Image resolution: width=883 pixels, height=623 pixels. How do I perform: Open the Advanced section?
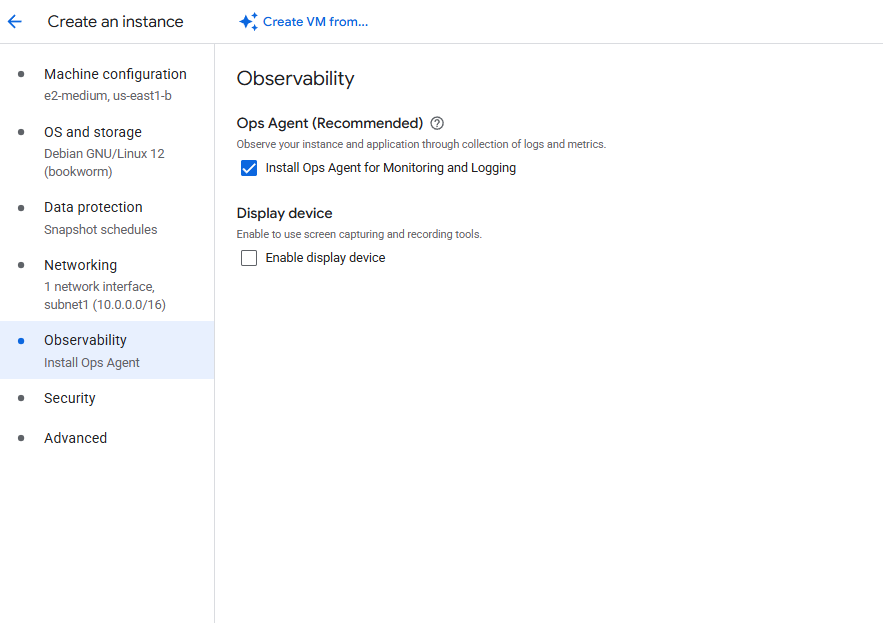pos(75,438)
